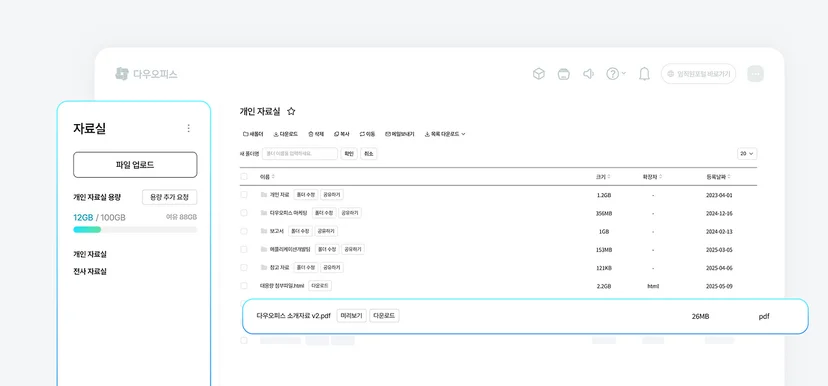Expand the 목록 다운로드 dropdown
This screenshot has height=386, width=828.
(x=445, y=134)
